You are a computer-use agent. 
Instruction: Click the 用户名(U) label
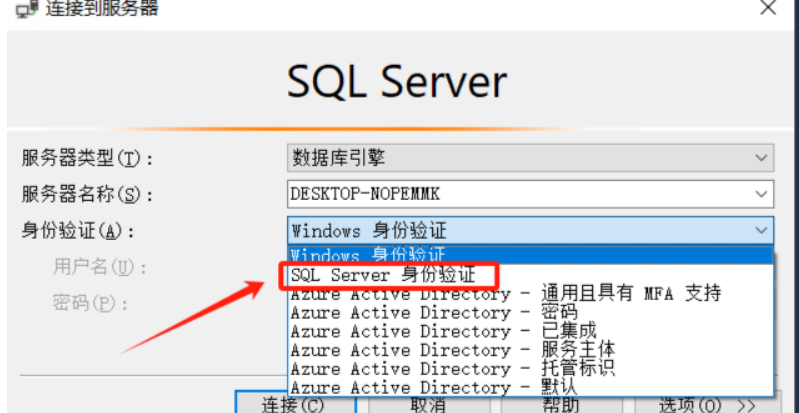point(100,267)
